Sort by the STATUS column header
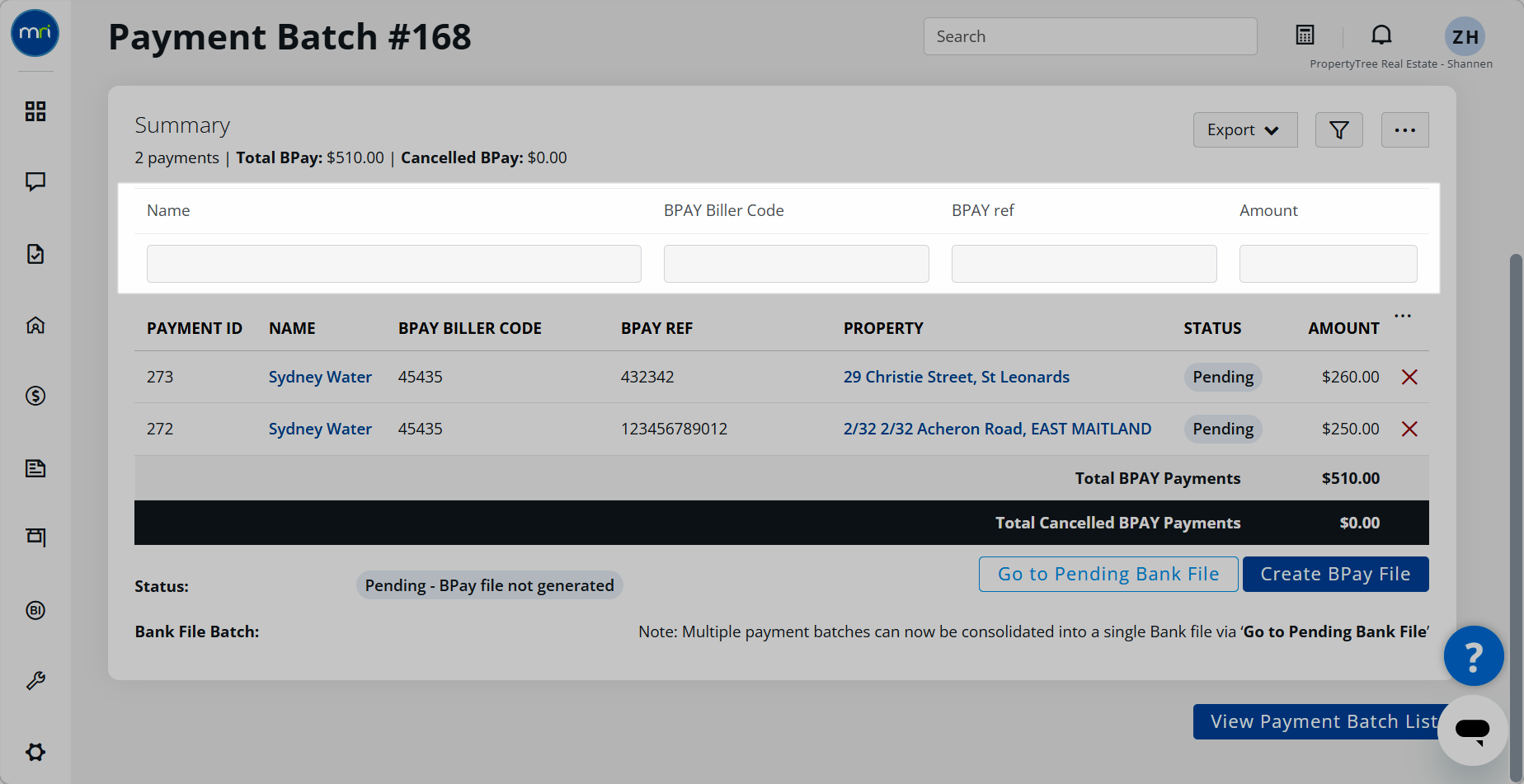 [1212, 328]
